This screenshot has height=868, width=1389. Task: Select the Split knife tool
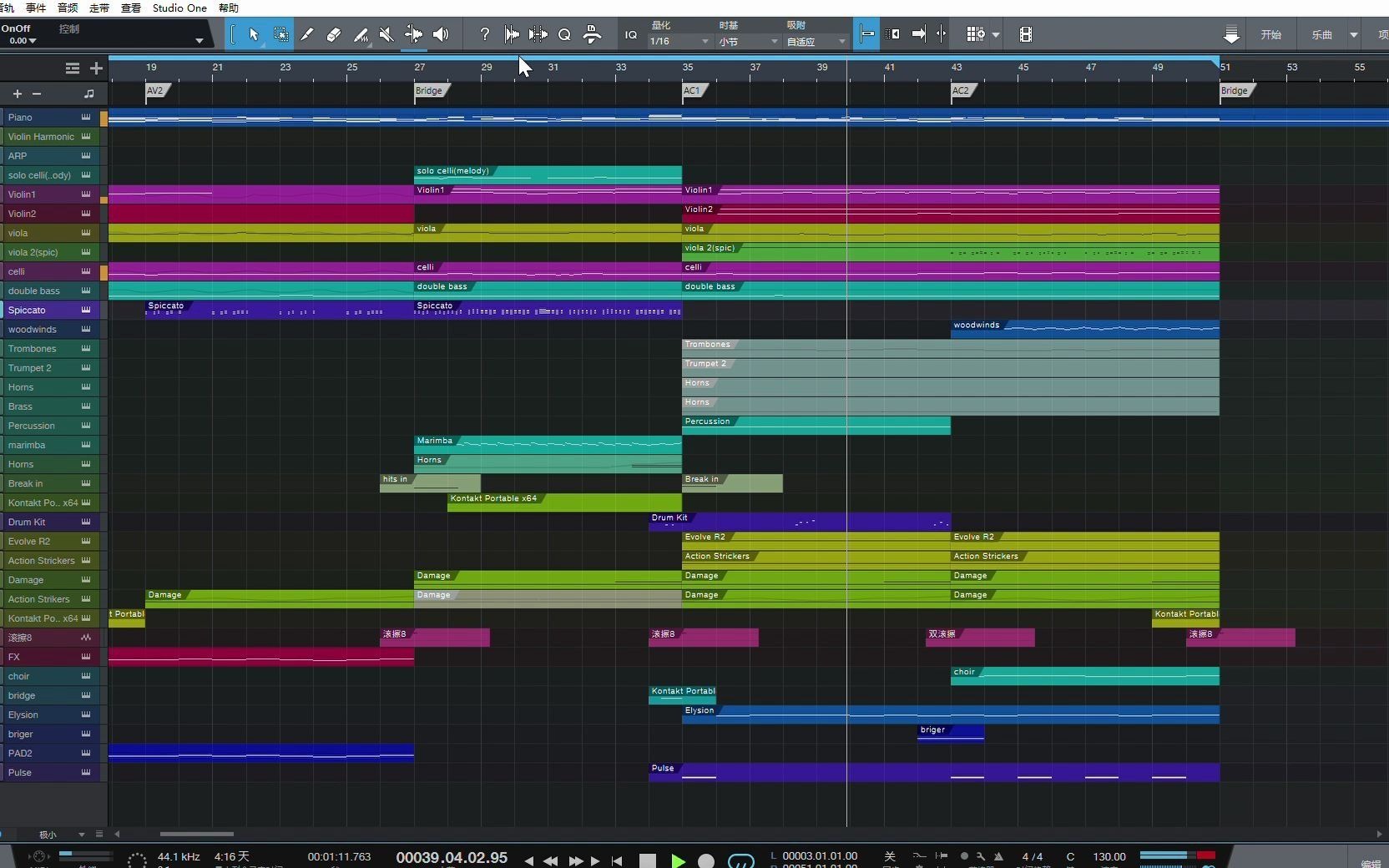pyautogui.click(x=307, y=34)
